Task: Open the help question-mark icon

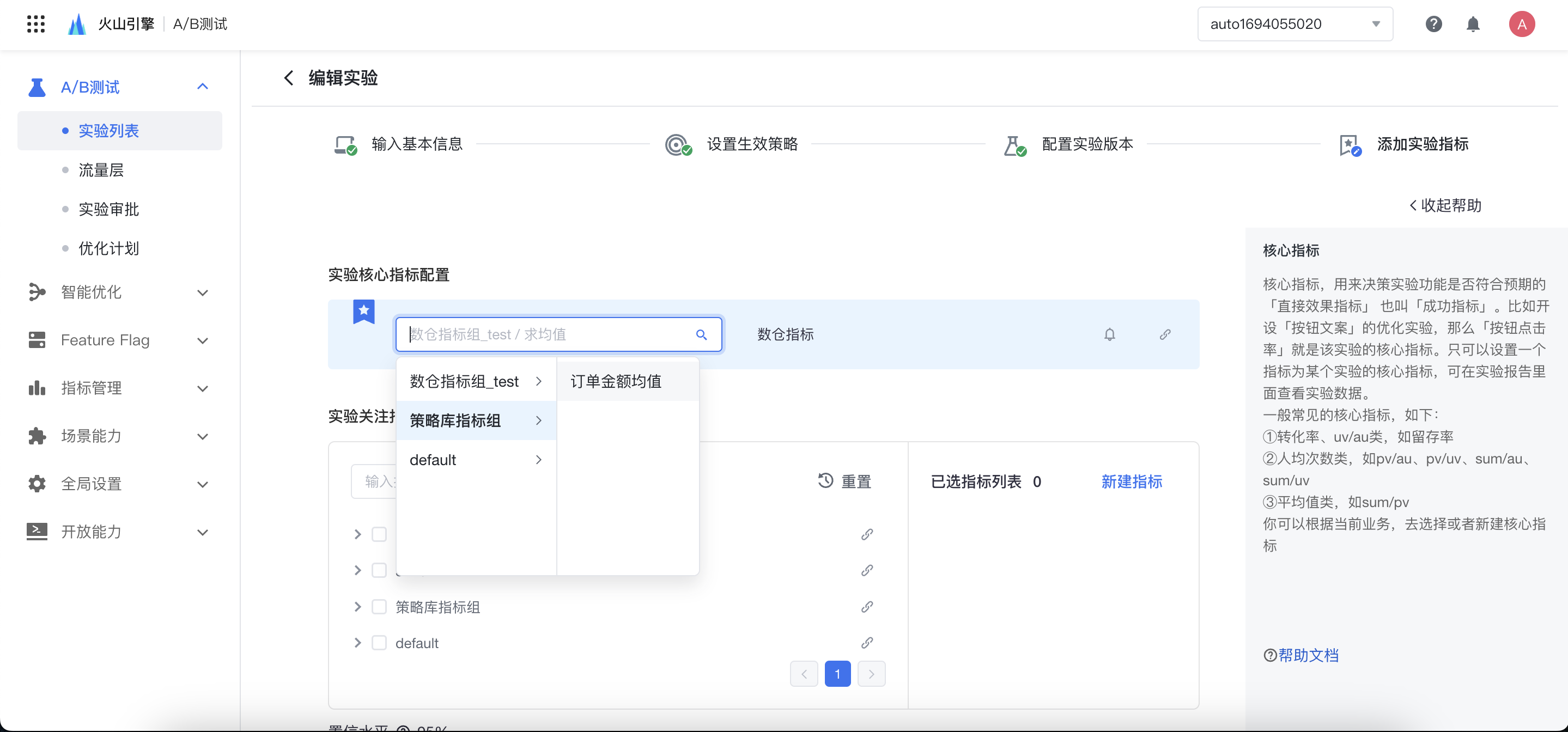Action: (1433, 25)
